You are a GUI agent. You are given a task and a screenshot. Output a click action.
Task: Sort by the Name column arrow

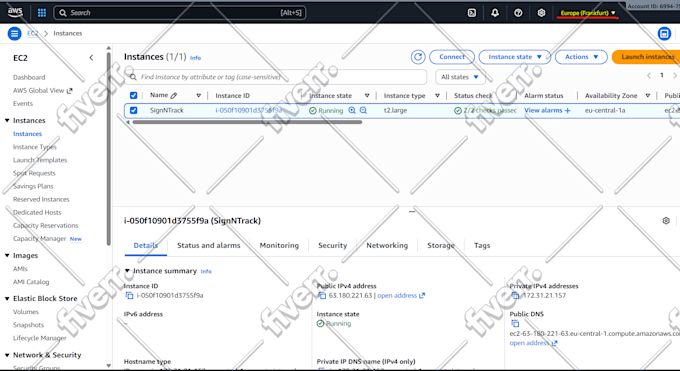pos(199,95)
